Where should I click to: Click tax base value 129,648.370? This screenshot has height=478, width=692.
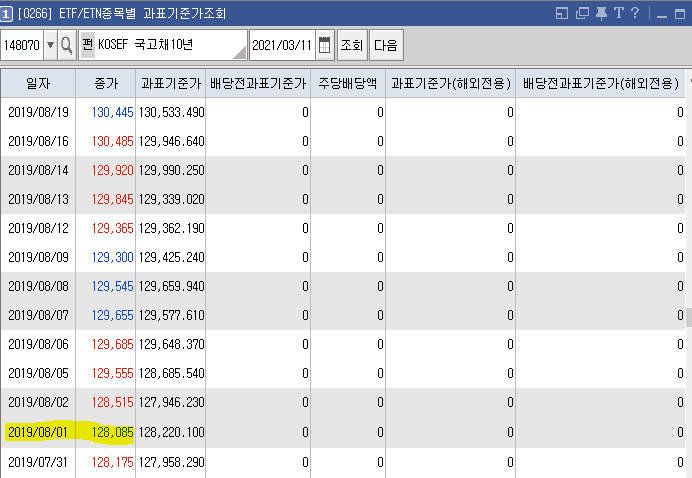click(x=171, y=344)
